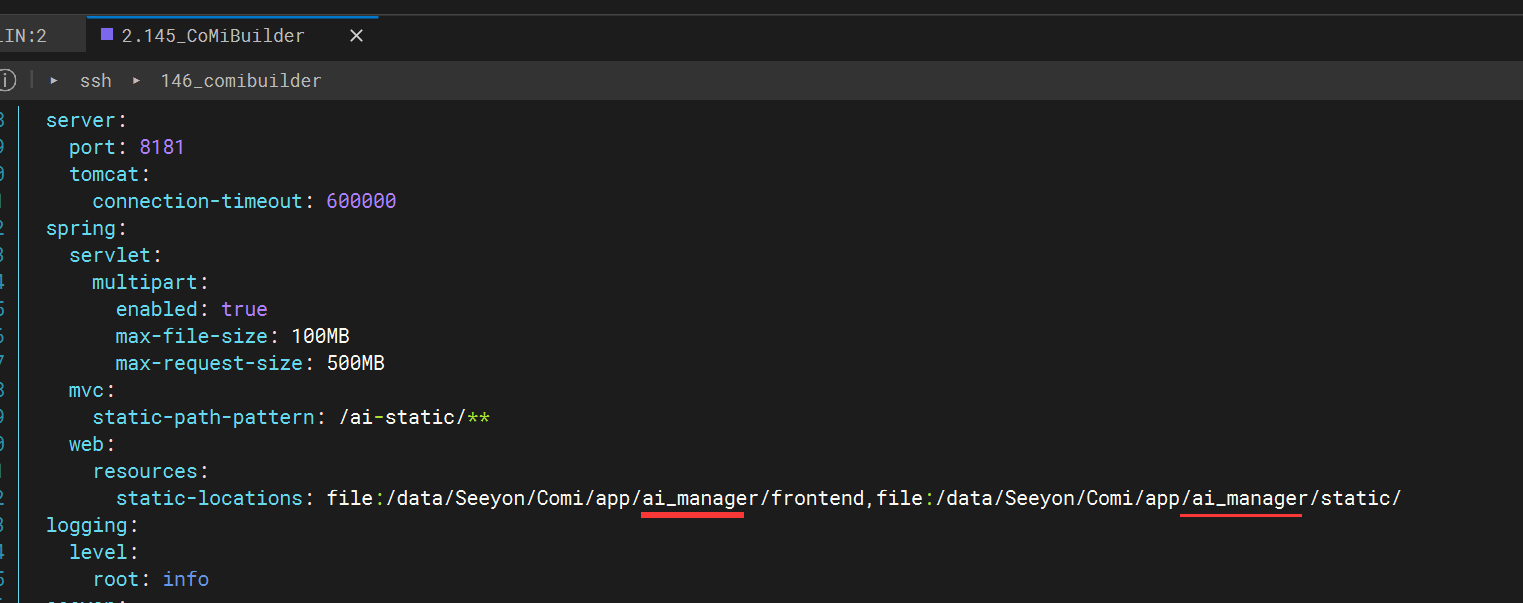Place cursor on max-file-size value 100MB

point(320,336)
